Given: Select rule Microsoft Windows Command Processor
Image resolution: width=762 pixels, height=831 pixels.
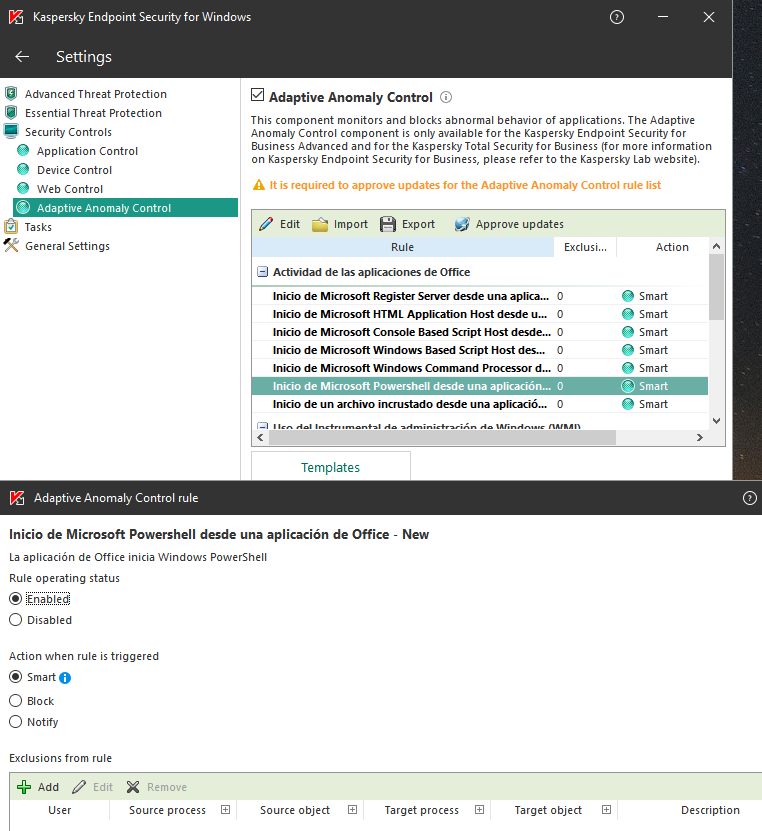Looking at the screenshot, I should [x=480, y=368].
